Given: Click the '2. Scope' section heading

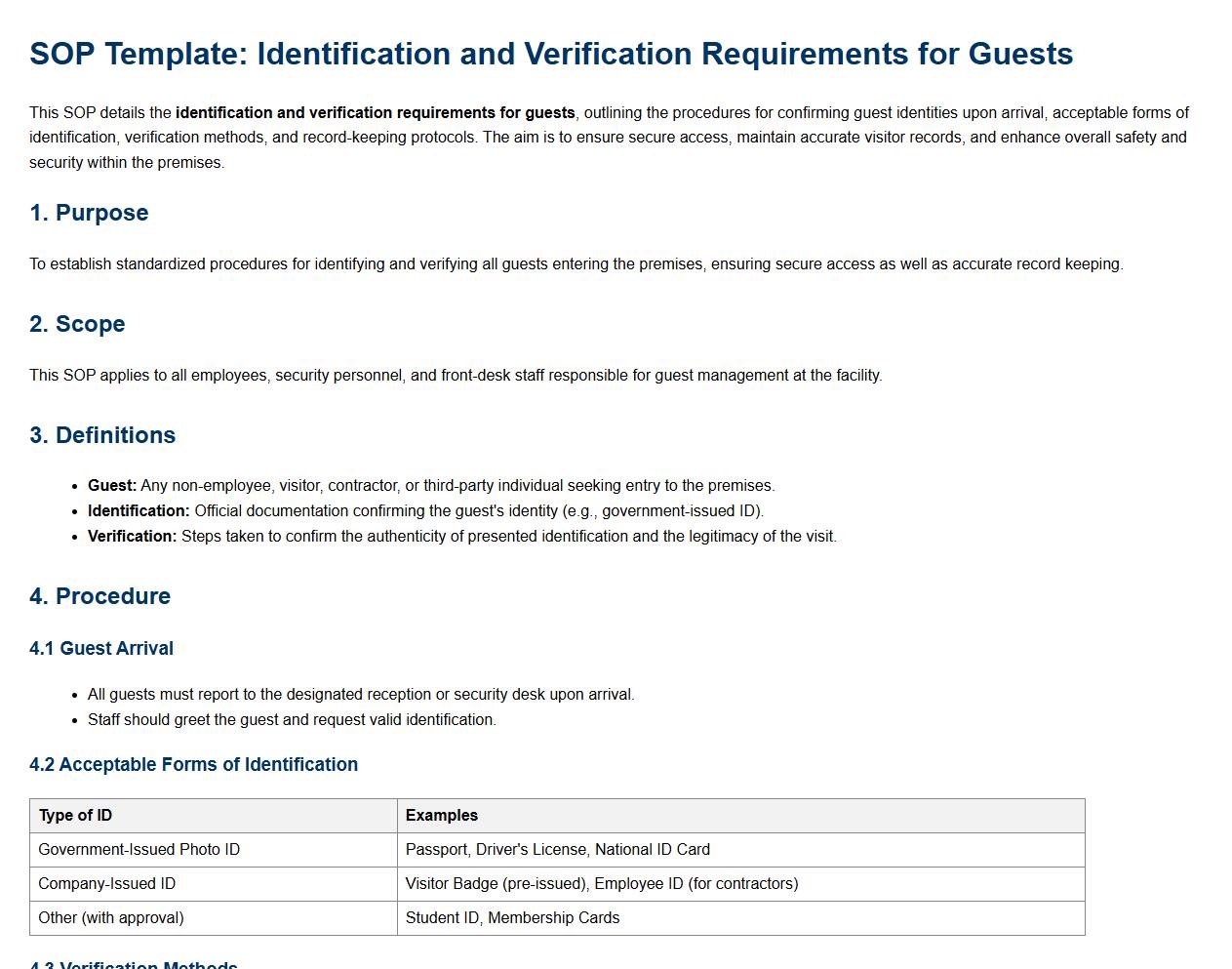Looking at the screenshot, I should 77,324.
